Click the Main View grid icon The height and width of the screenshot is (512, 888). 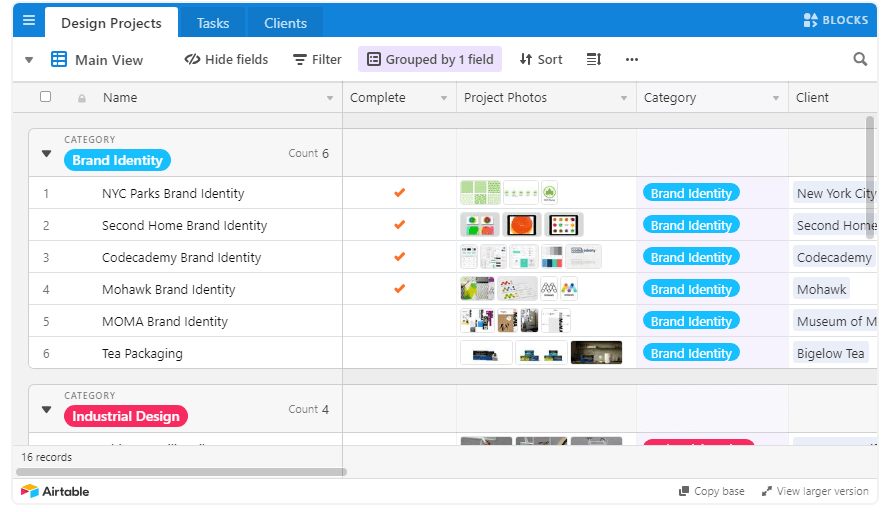click(59, 60)
